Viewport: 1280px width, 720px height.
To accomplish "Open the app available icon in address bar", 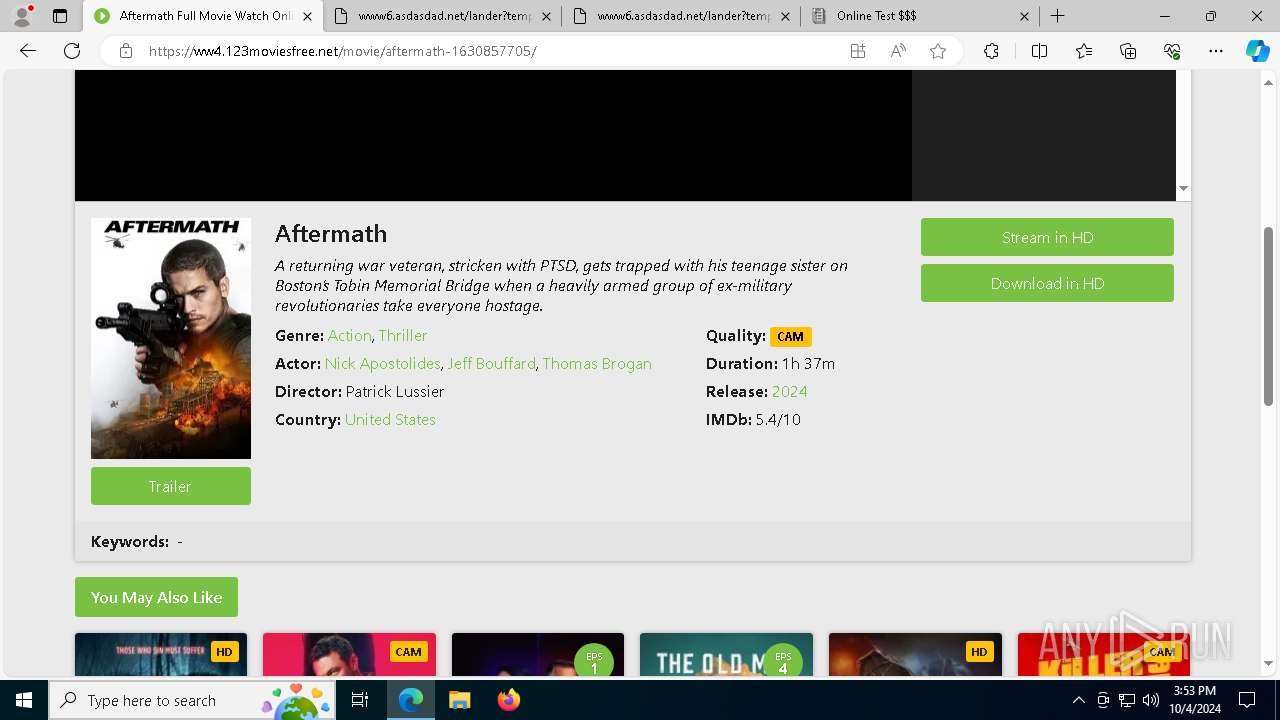I will (858, 51).
